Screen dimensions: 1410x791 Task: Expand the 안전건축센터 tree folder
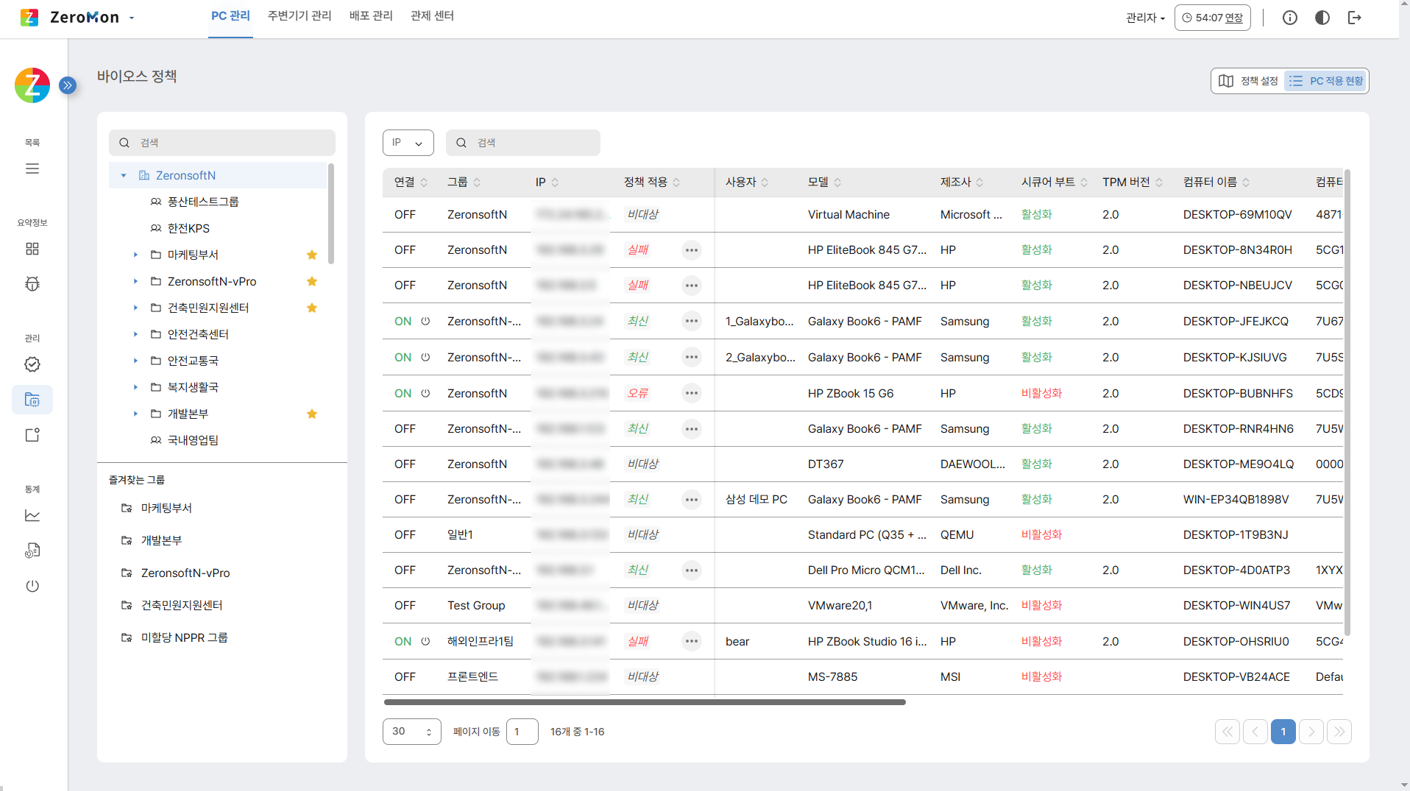click(136, 335)
